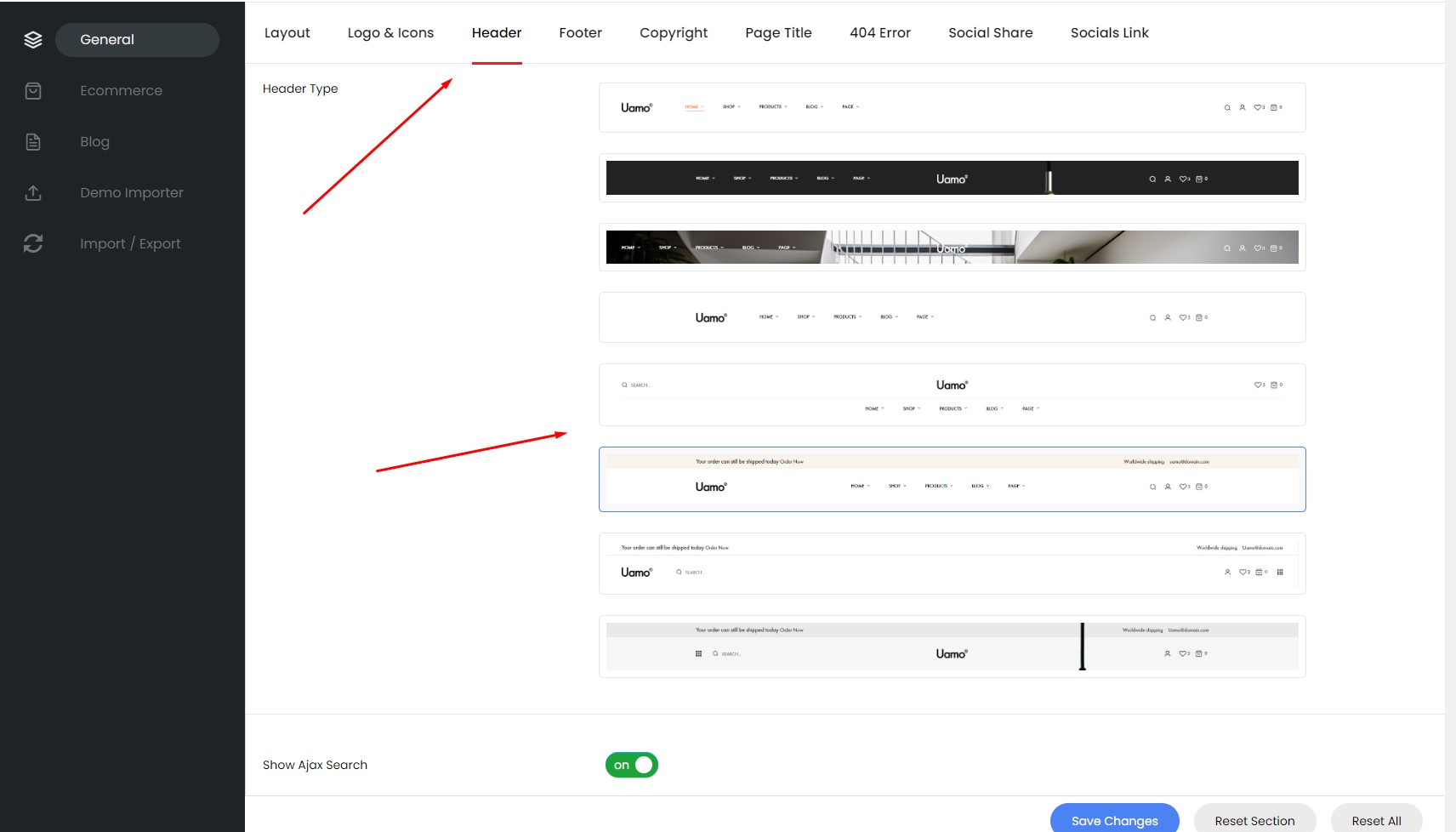This screenshot has width=1456, height=832.
Task: Pick the last gray header type thumbnail
Action: (x=953, y=647)
